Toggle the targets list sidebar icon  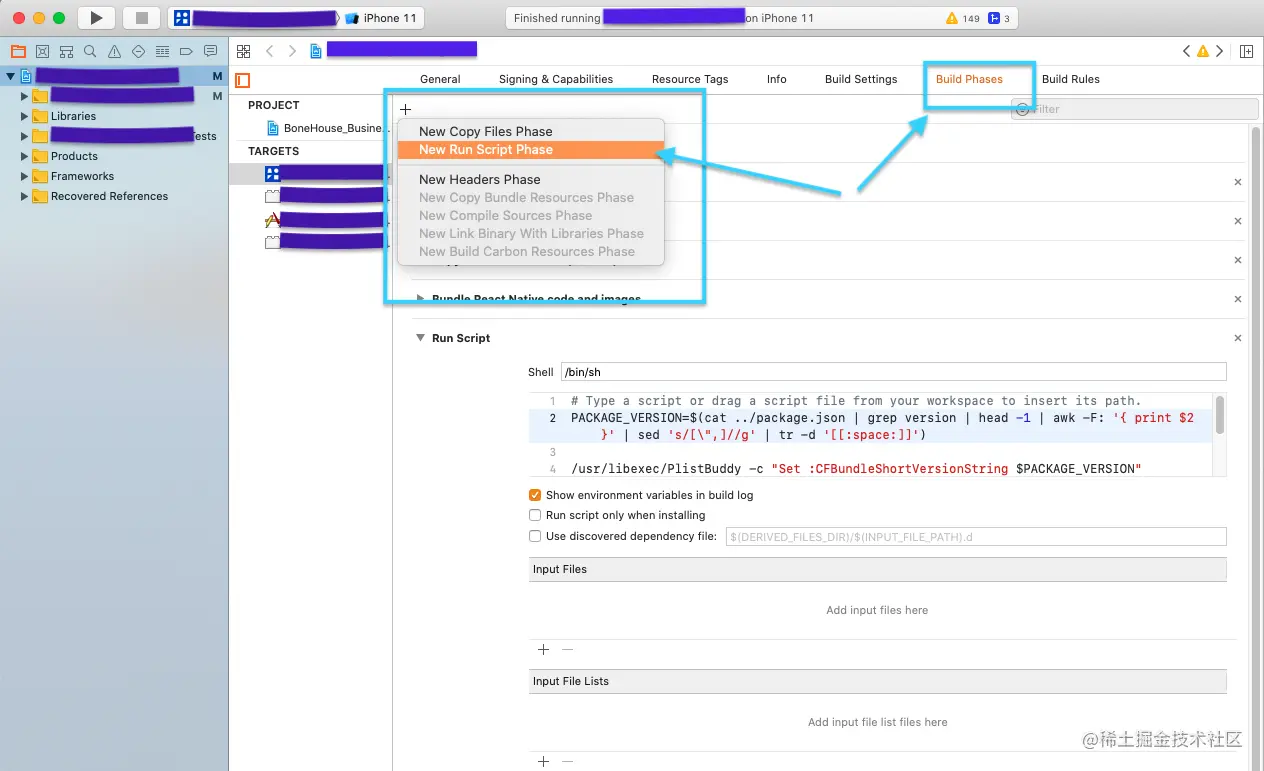242,80
